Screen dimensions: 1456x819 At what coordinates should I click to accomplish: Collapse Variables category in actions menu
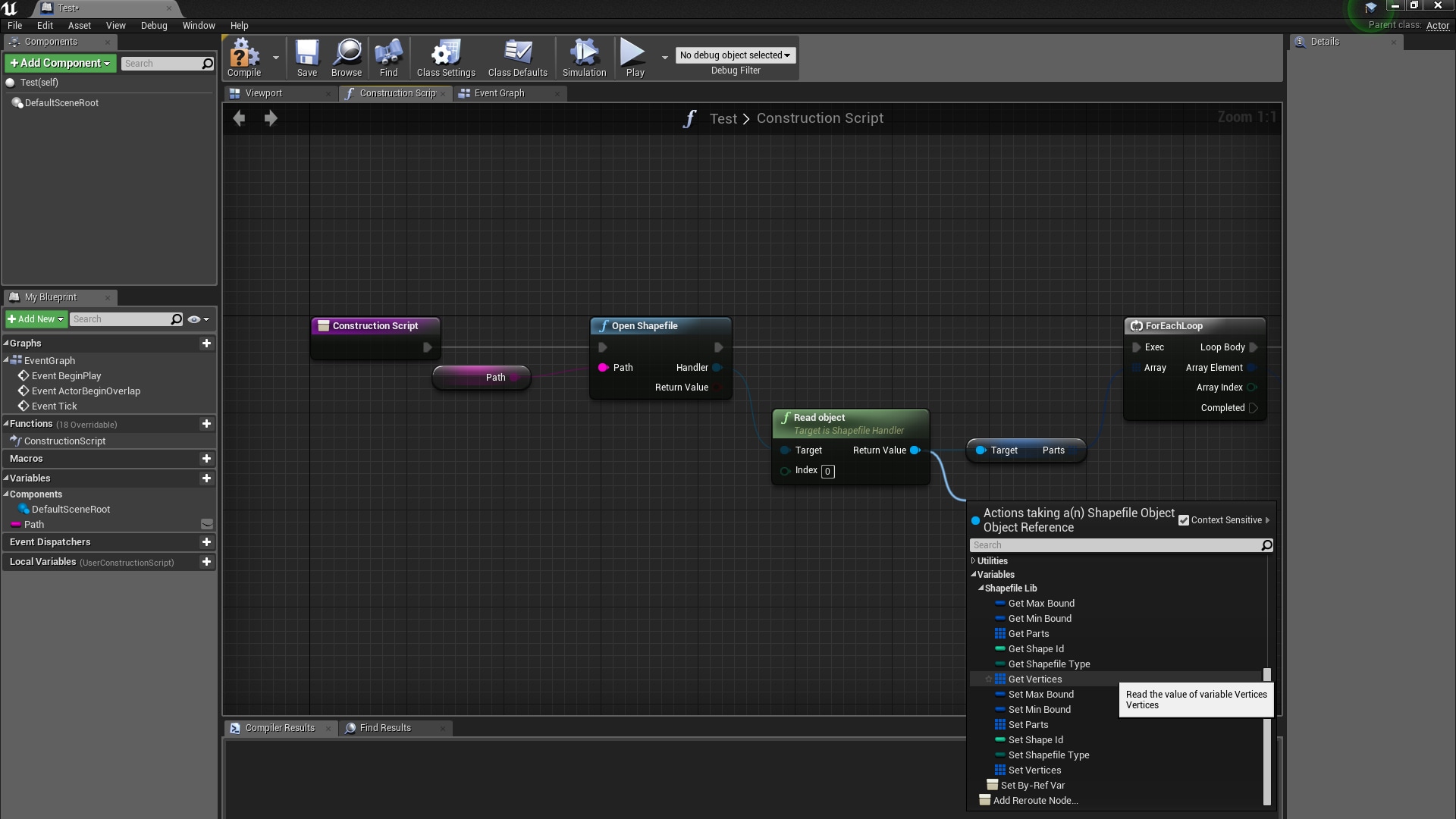[x=974, y=575]
